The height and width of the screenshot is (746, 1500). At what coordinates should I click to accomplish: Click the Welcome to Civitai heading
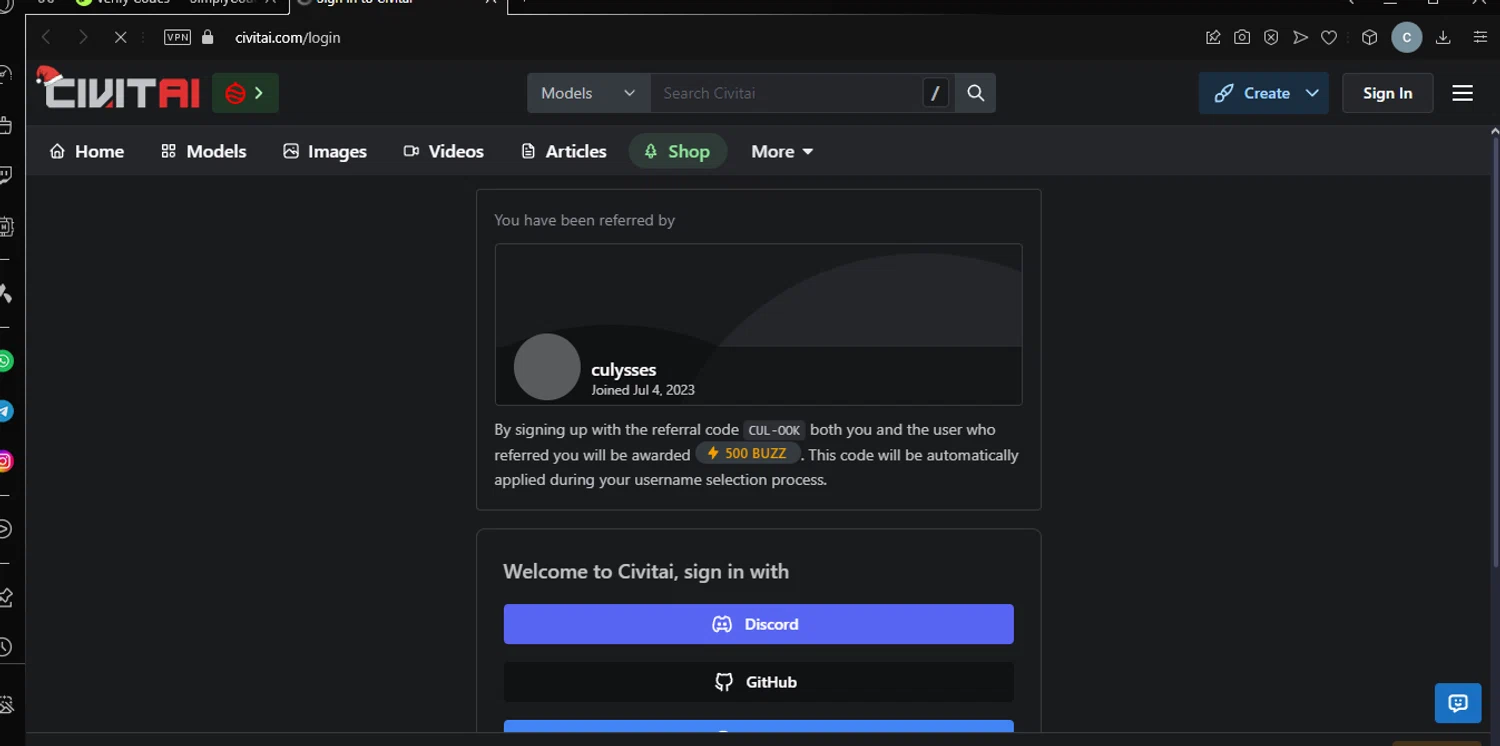click(646, 571)
